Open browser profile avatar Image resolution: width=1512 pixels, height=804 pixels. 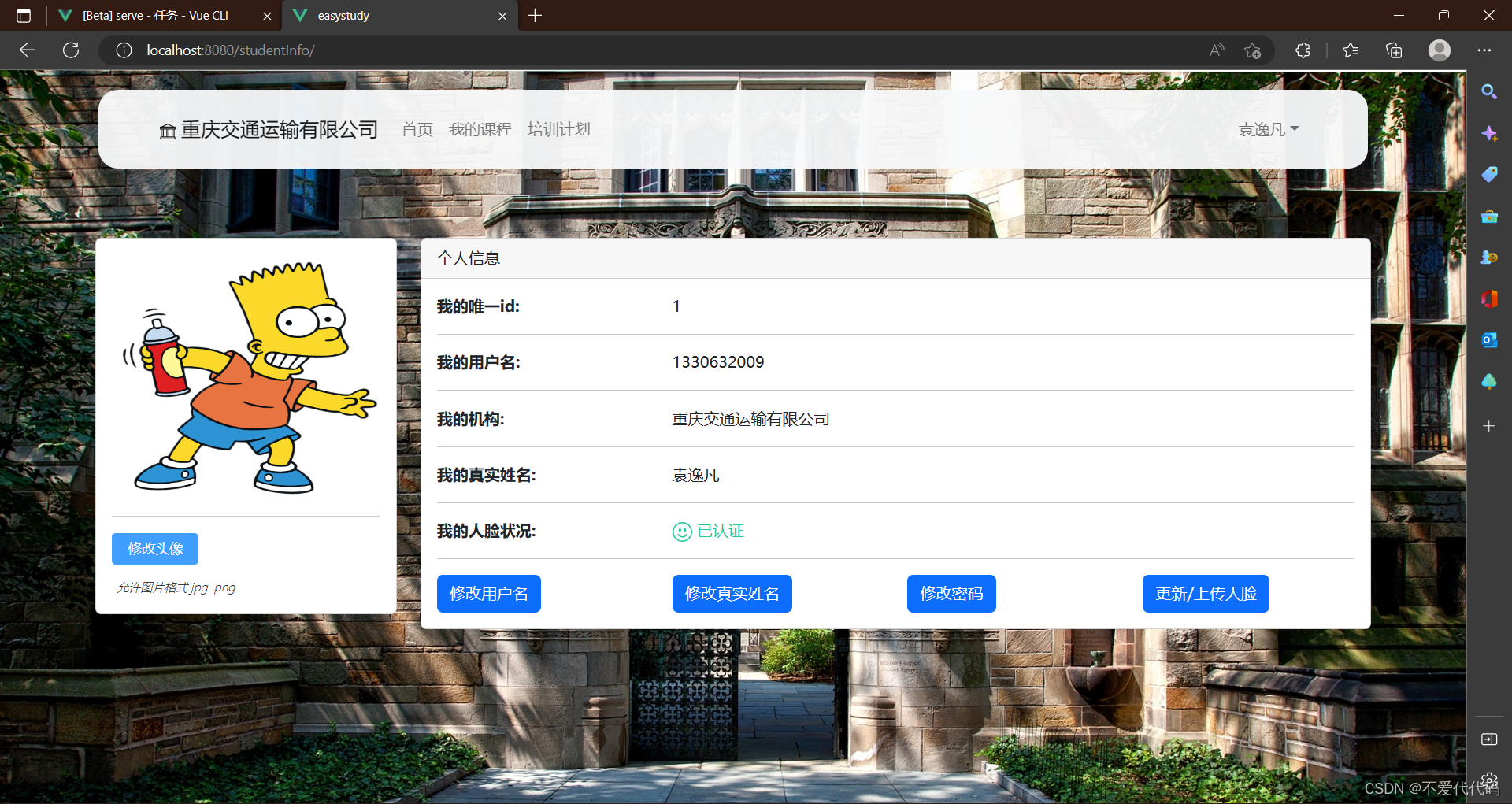coord(1440,50)
